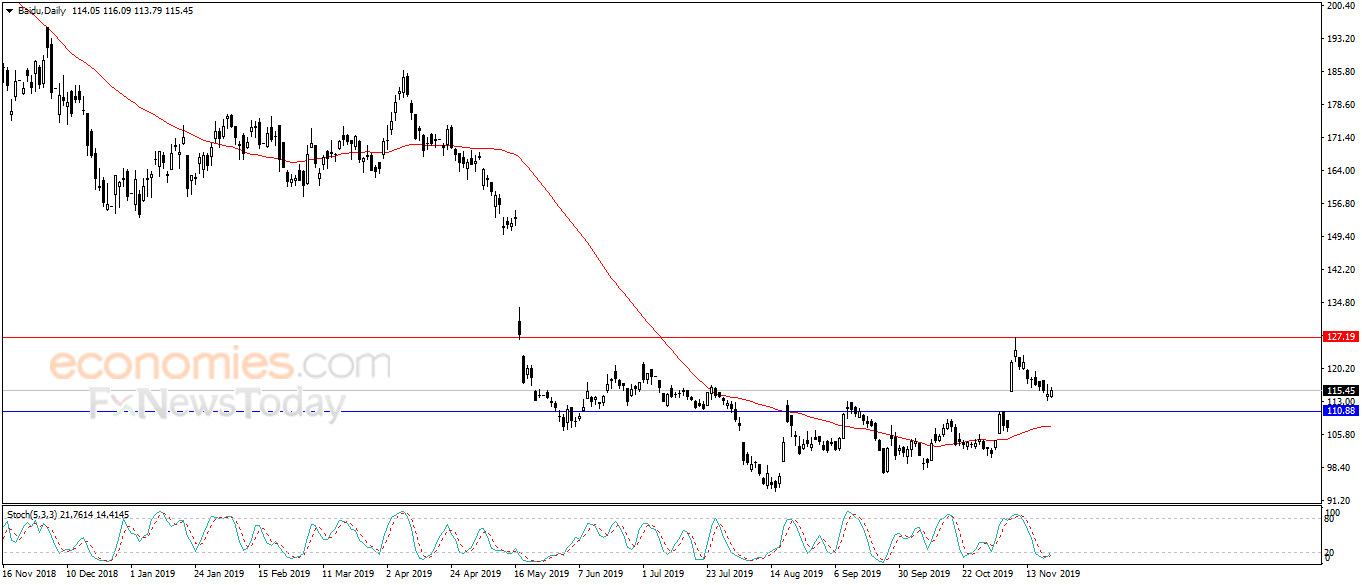Viewport: 1362px width, 585px height.
Task: Click the Stoch(5,3,3) indicator label
Action: click(x=32, y=514)
